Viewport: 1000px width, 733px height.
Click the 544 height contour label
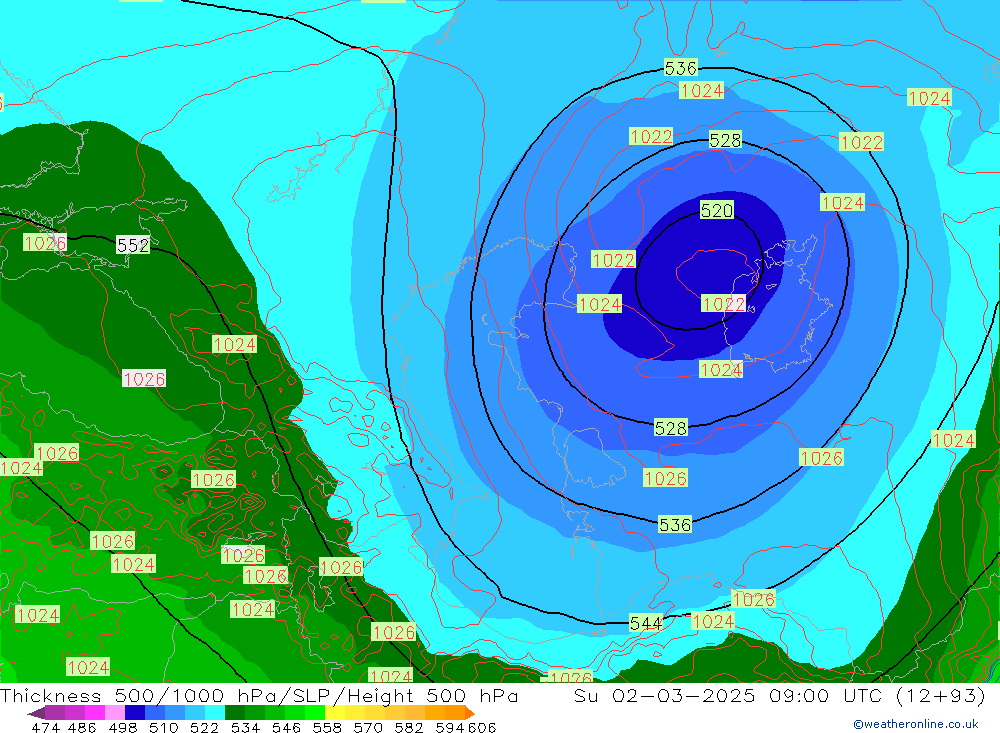pos(645,623)
